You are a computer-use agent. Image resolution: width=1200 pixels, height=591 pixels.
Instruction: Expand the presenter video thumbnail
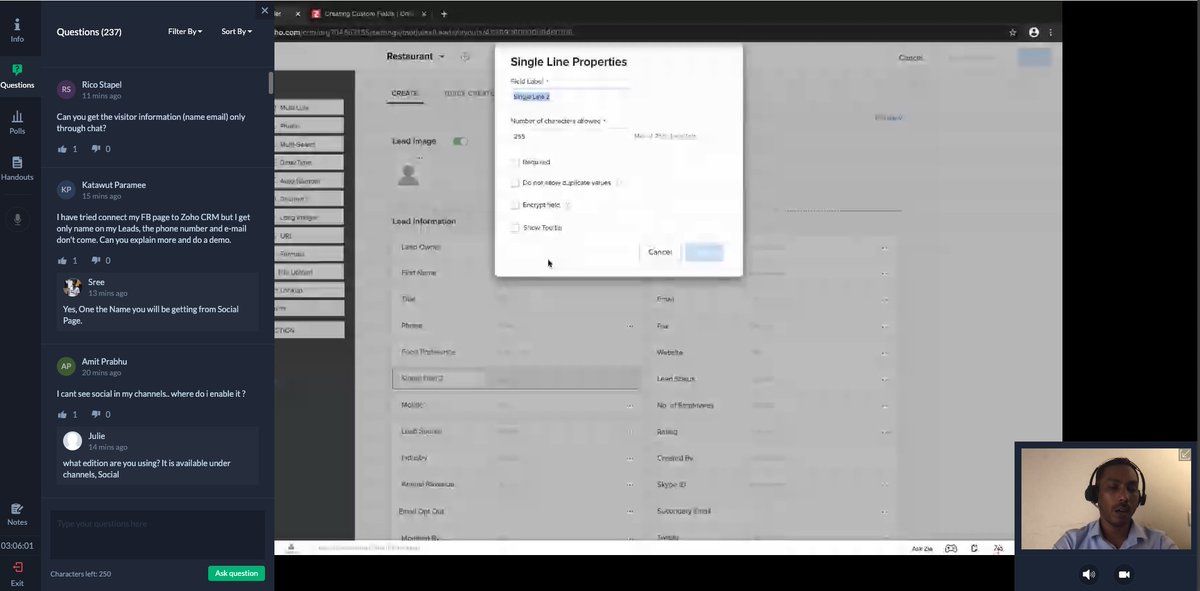tap(1185, 454)
